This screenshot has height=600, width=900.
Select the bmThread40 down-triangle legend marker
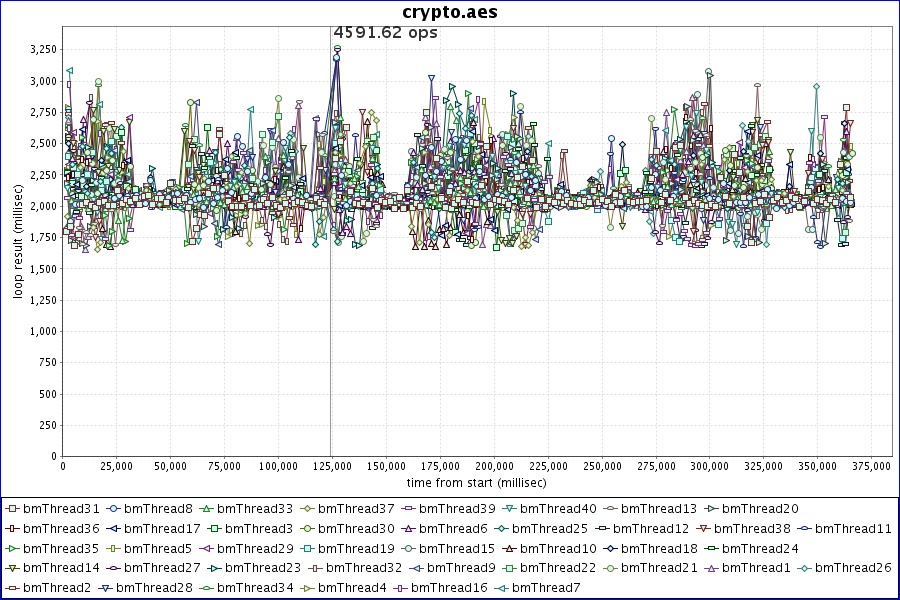pos(510,509)
